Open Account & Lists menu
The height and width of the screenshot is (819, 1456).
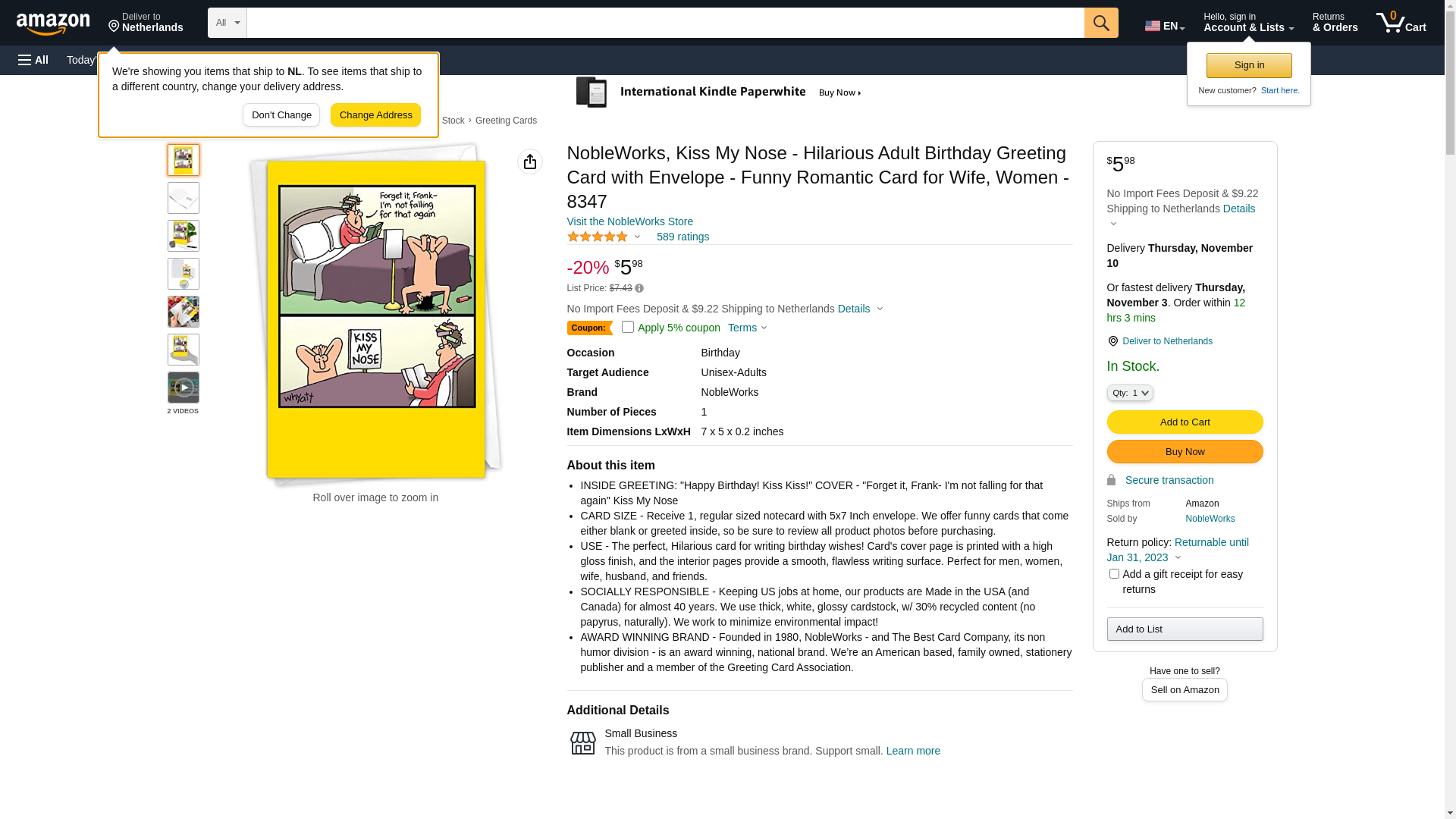point(1247,23)
